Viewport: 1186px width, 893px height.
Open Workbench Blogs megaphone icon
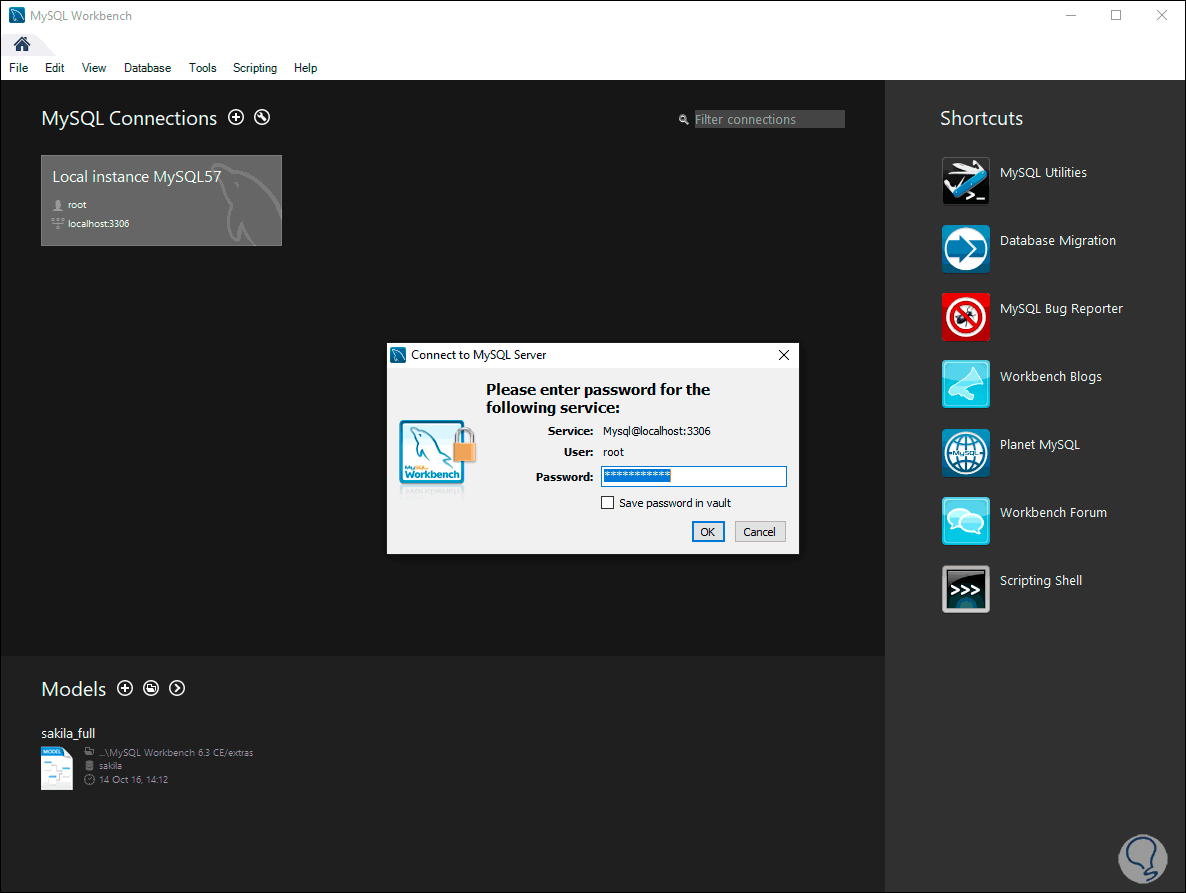point(965,384)
